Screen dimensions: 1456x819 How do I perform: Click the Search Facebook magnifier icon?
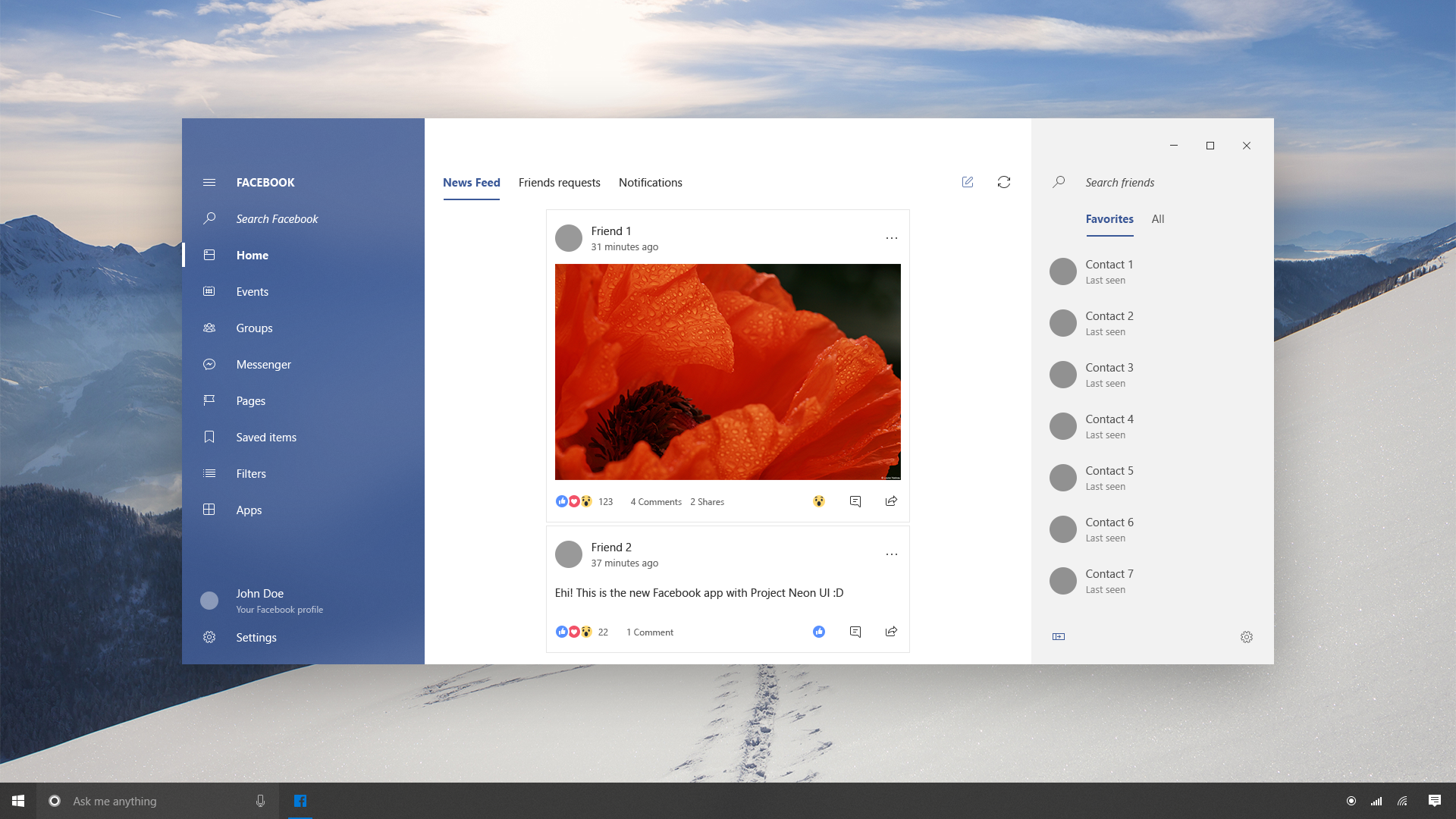point(209,218)
